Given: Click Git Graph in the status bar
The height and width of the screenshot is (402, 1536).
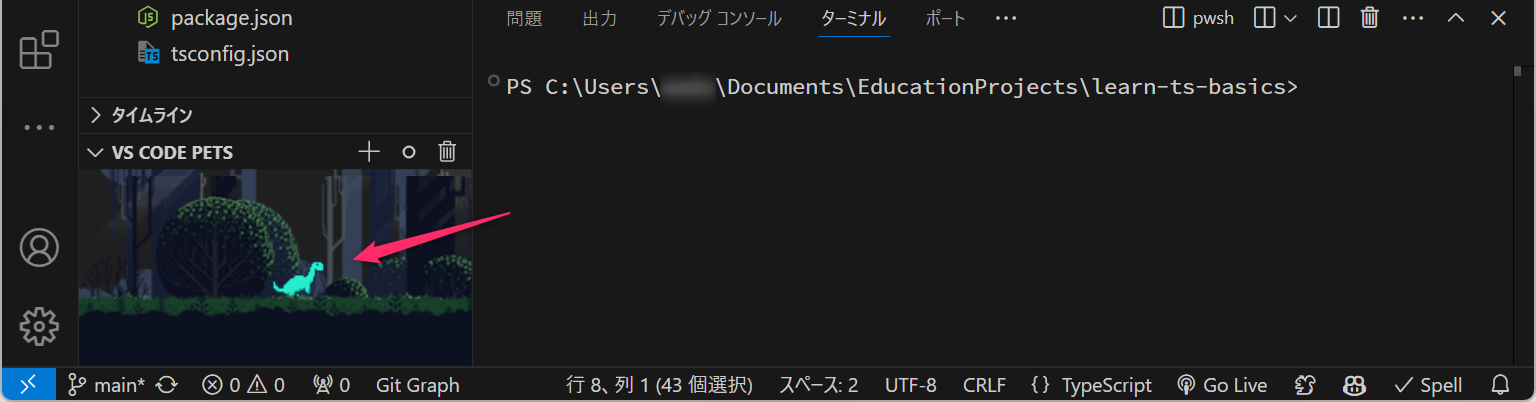Looking at the screenshot, I should [x=417, y=385].
